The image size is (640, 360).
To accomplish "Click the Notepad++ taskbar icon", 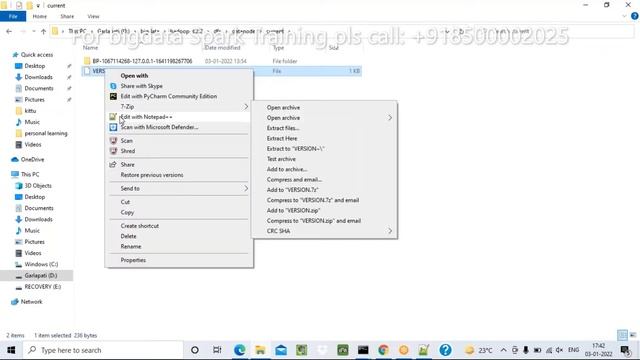I will click(x=424, y=350).
